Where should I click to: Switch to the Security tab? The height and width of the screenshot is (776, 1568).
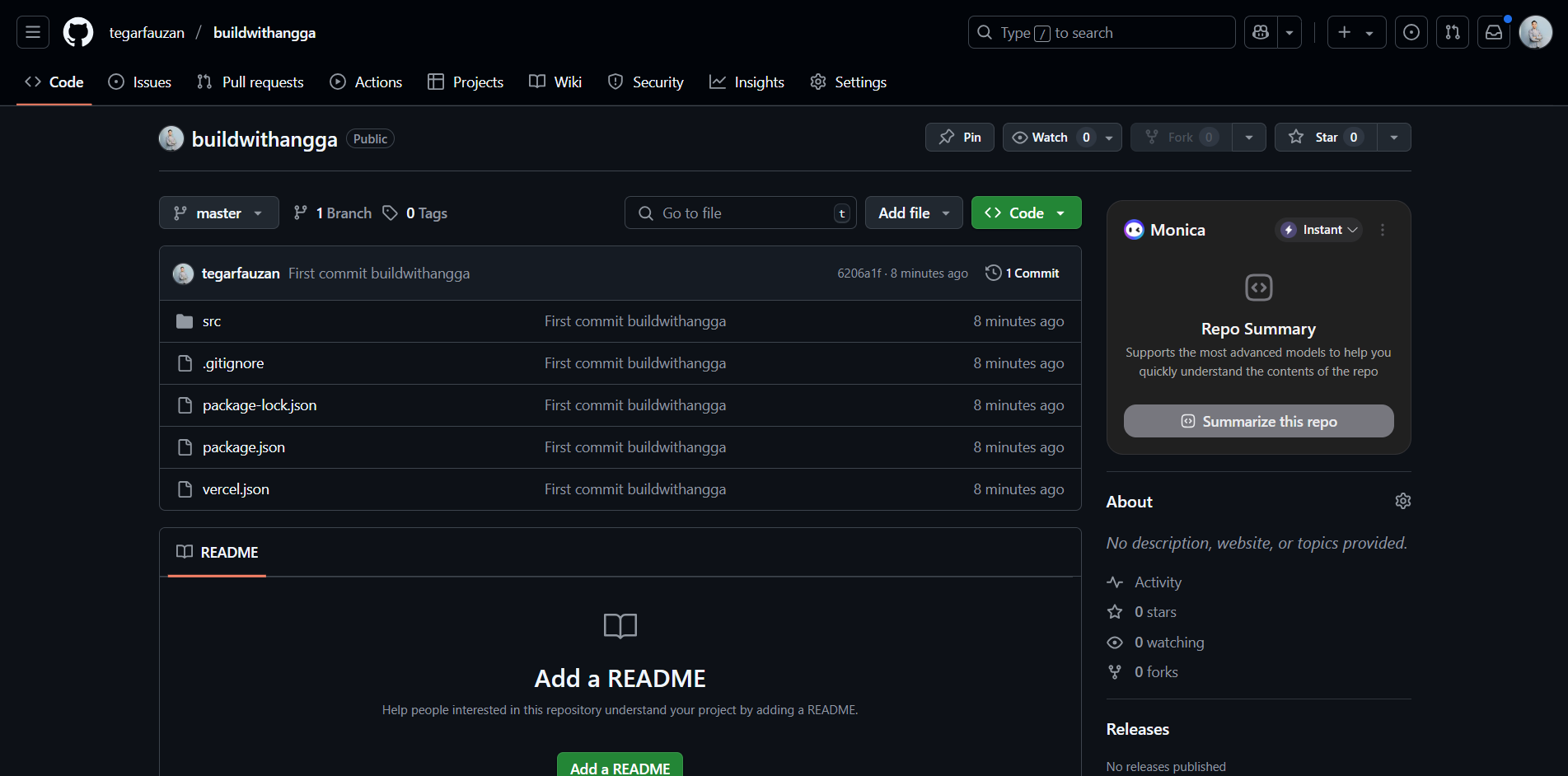pos(646,82)
